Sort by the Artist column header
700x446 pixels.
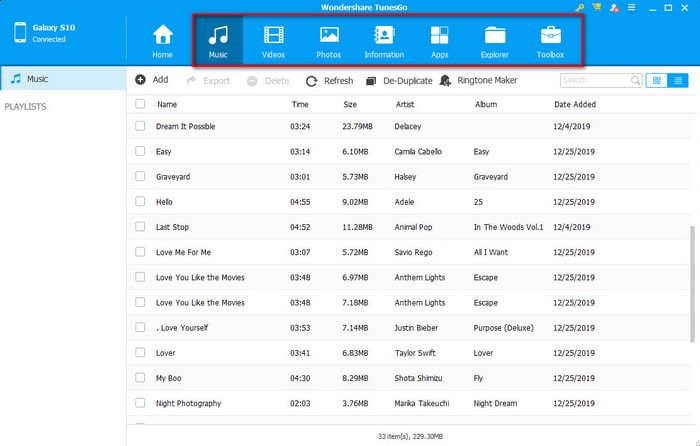(405, 104)
